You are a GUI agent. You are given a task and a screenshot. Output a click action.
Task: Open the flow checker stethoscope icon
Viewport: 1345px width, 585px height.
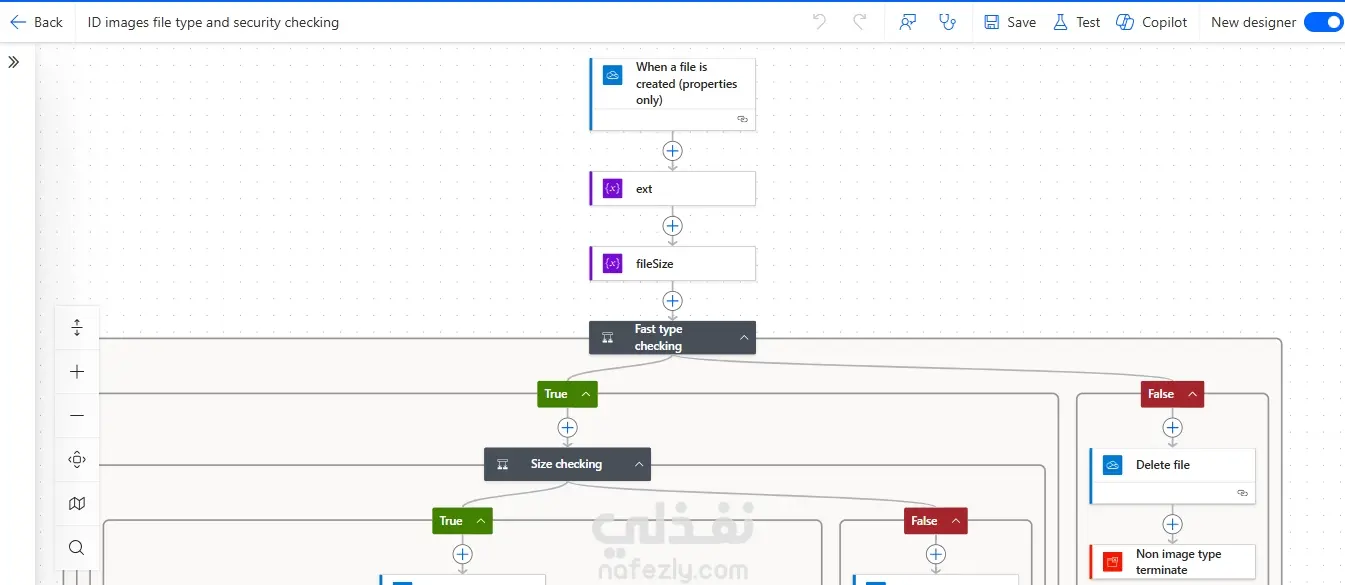[947, 22]
